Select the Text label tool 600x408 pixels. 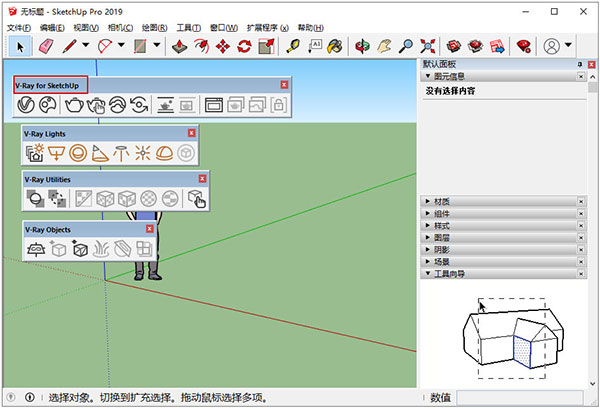[x=314, y=46]
